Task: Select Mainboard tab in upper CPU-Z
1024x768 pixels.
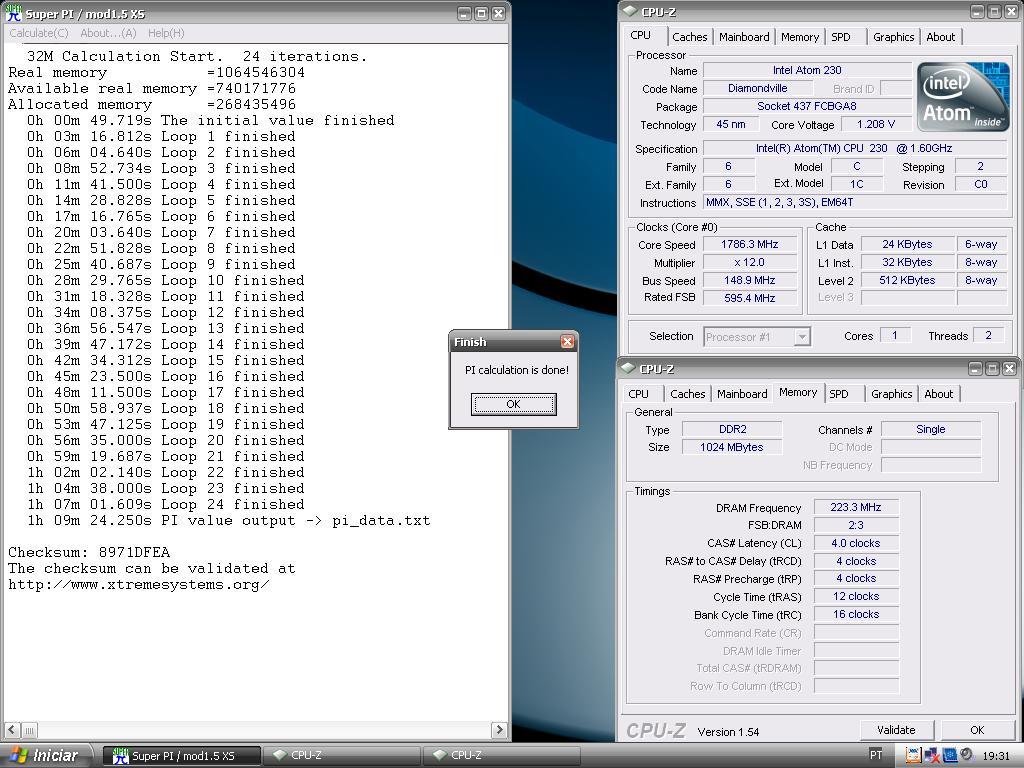Action: 744,37
